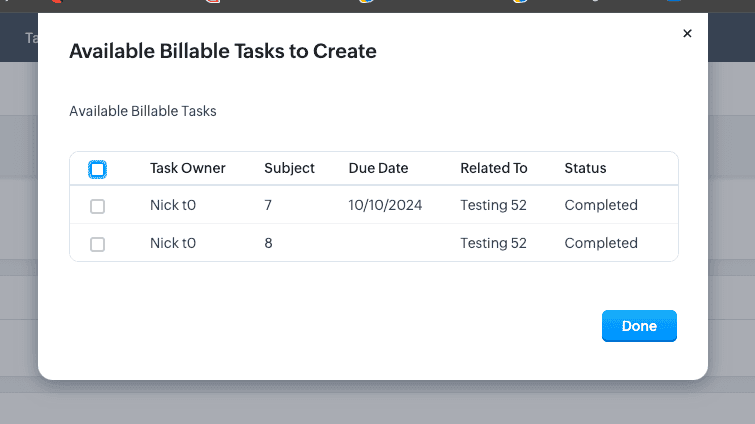755x424 pixels.
Task: Click the Subject column header
Action: click(x=289, y=168)
